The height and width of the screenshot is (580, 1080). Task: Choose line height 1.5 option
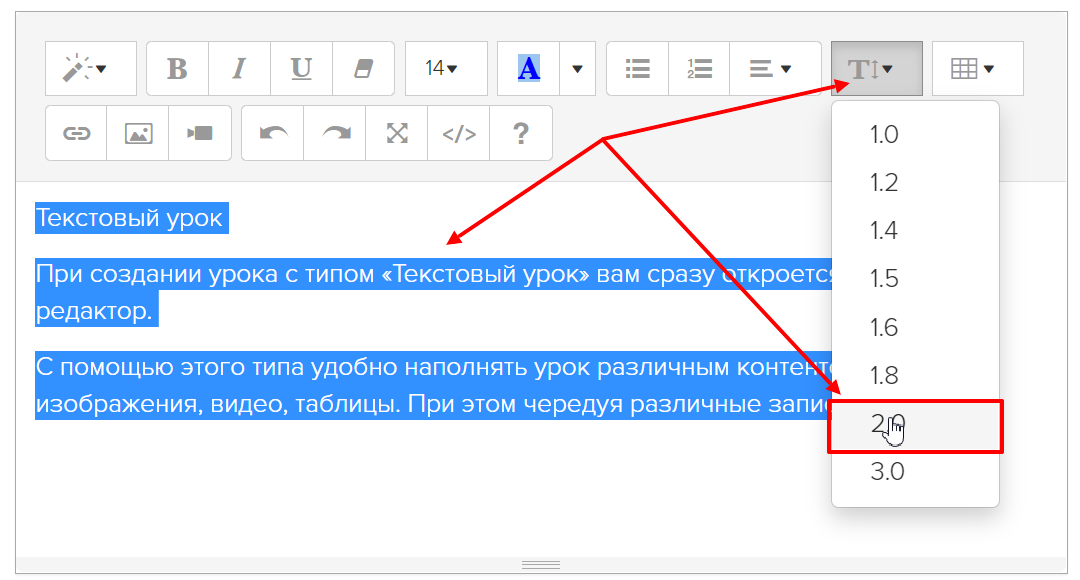884,279
